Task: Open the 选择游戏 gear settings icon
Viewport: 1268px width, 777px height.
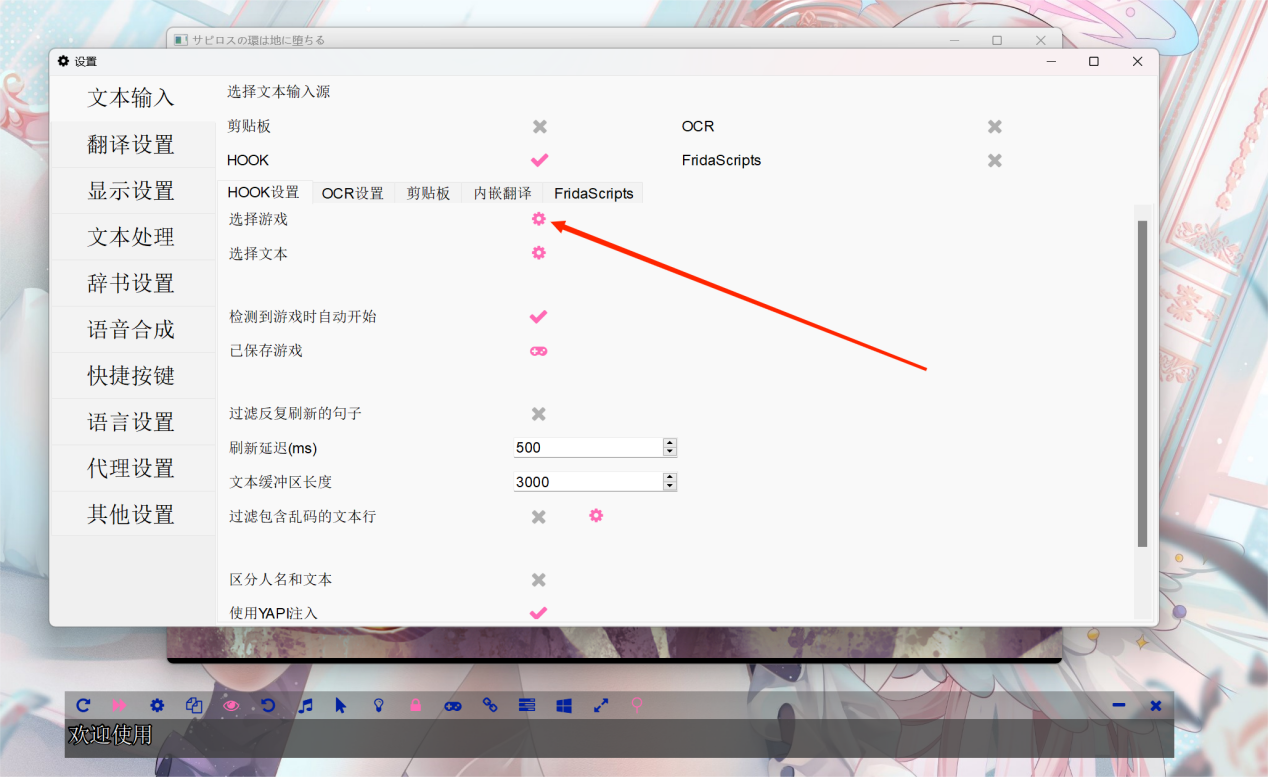Action: 538,219
